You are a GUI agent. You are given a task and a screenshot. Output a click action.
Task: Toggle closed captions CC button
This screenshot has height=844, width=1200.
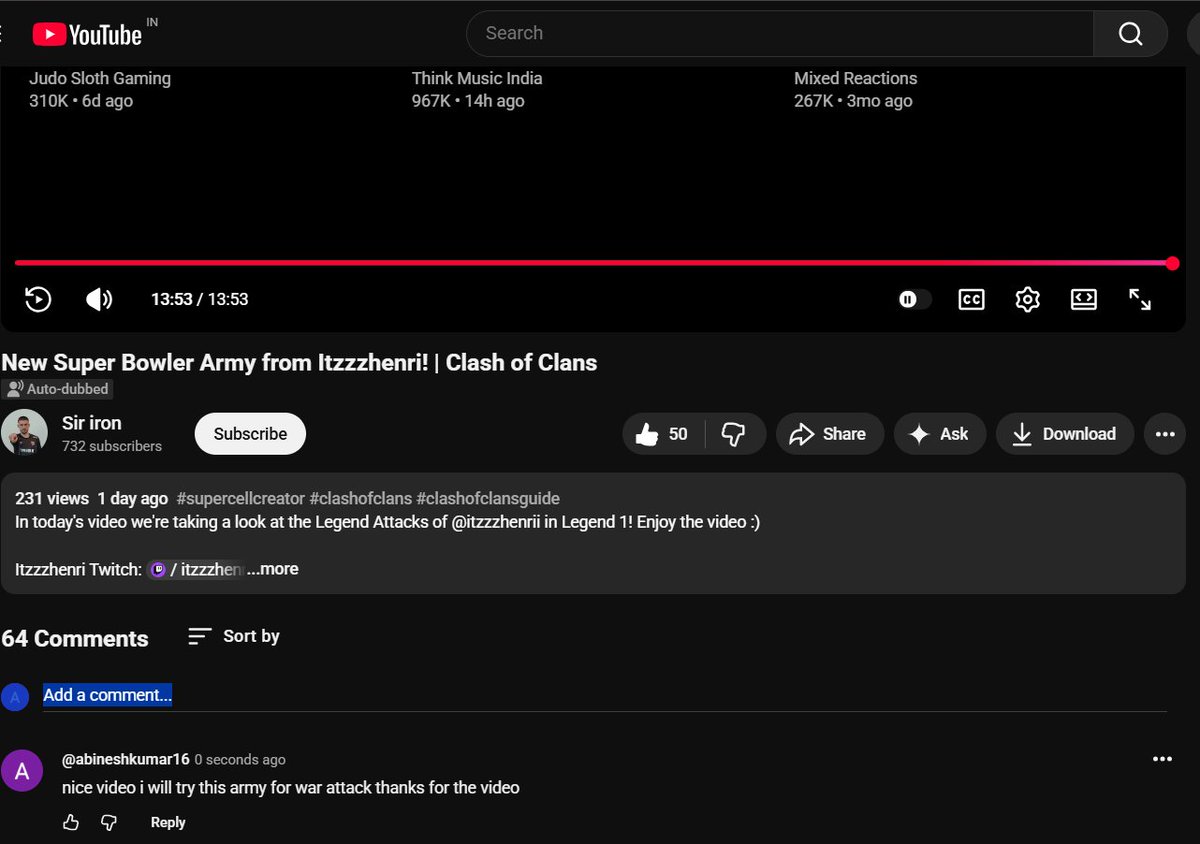pyautogui.click(x=971, y=299)
